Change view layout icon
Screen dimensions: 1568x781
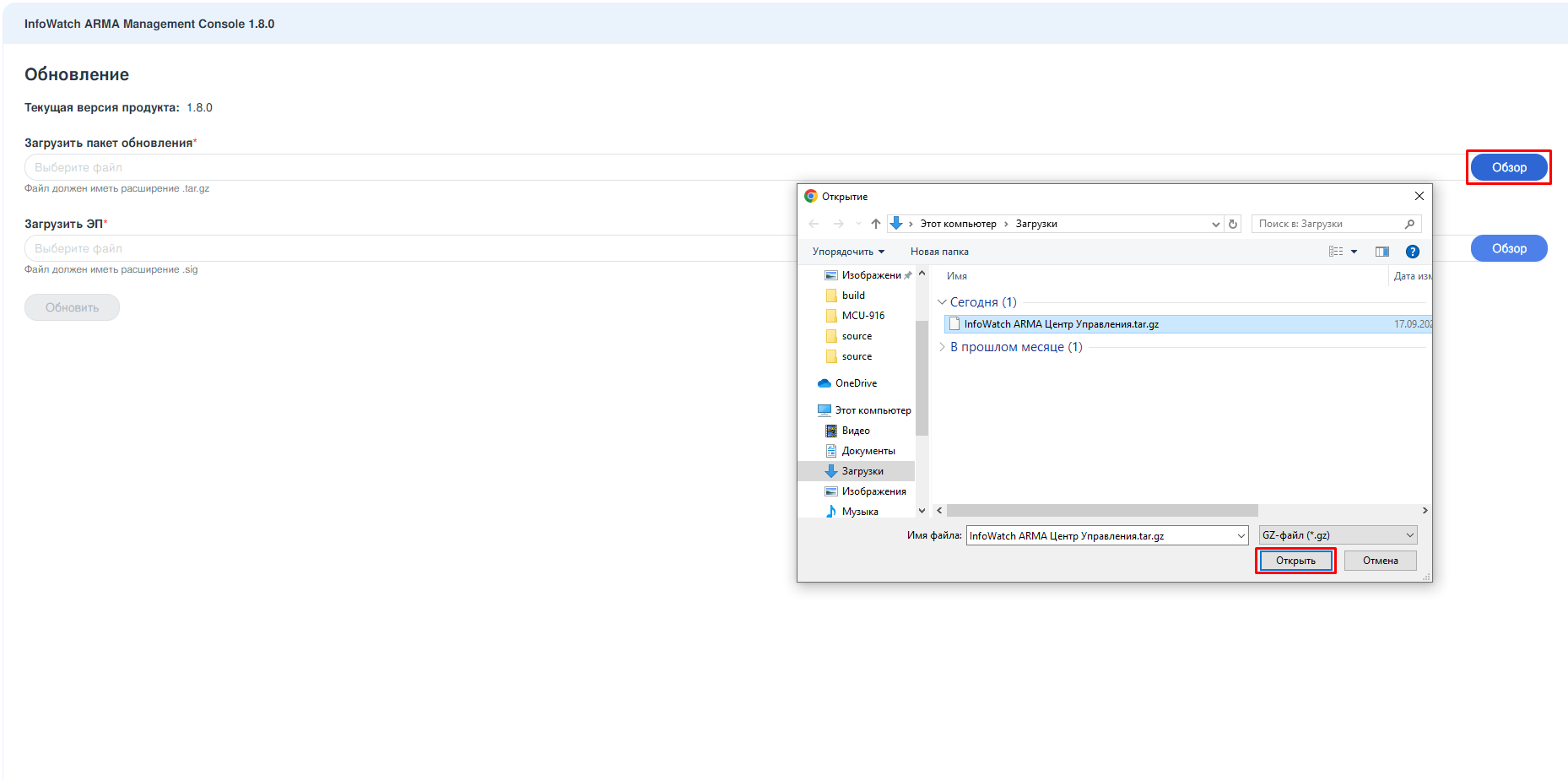pos(1336,252)
